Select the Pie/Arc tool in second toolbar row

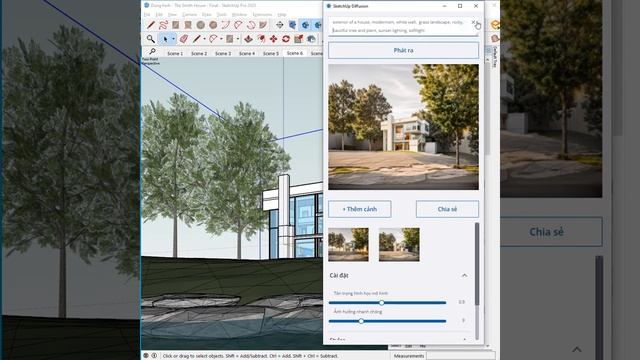coord(213,39)
